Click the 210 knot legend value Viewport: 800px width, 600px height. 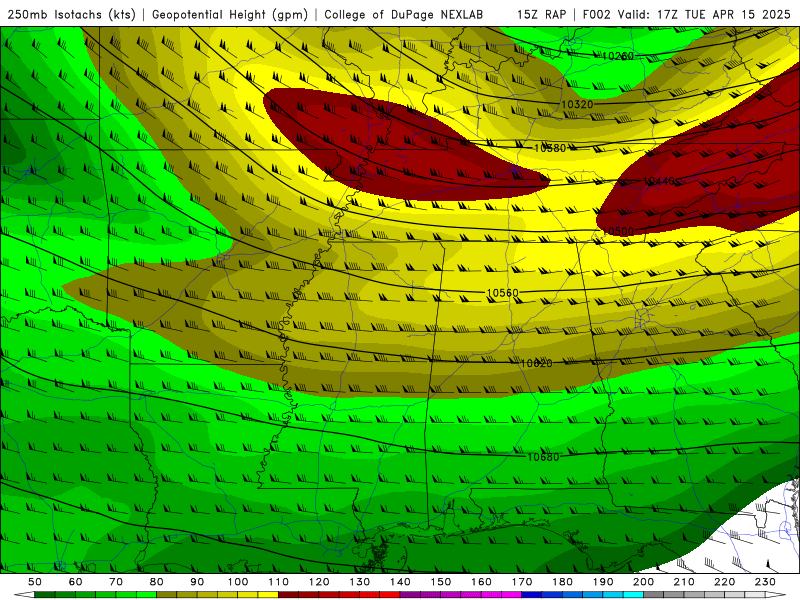[684, 582]
